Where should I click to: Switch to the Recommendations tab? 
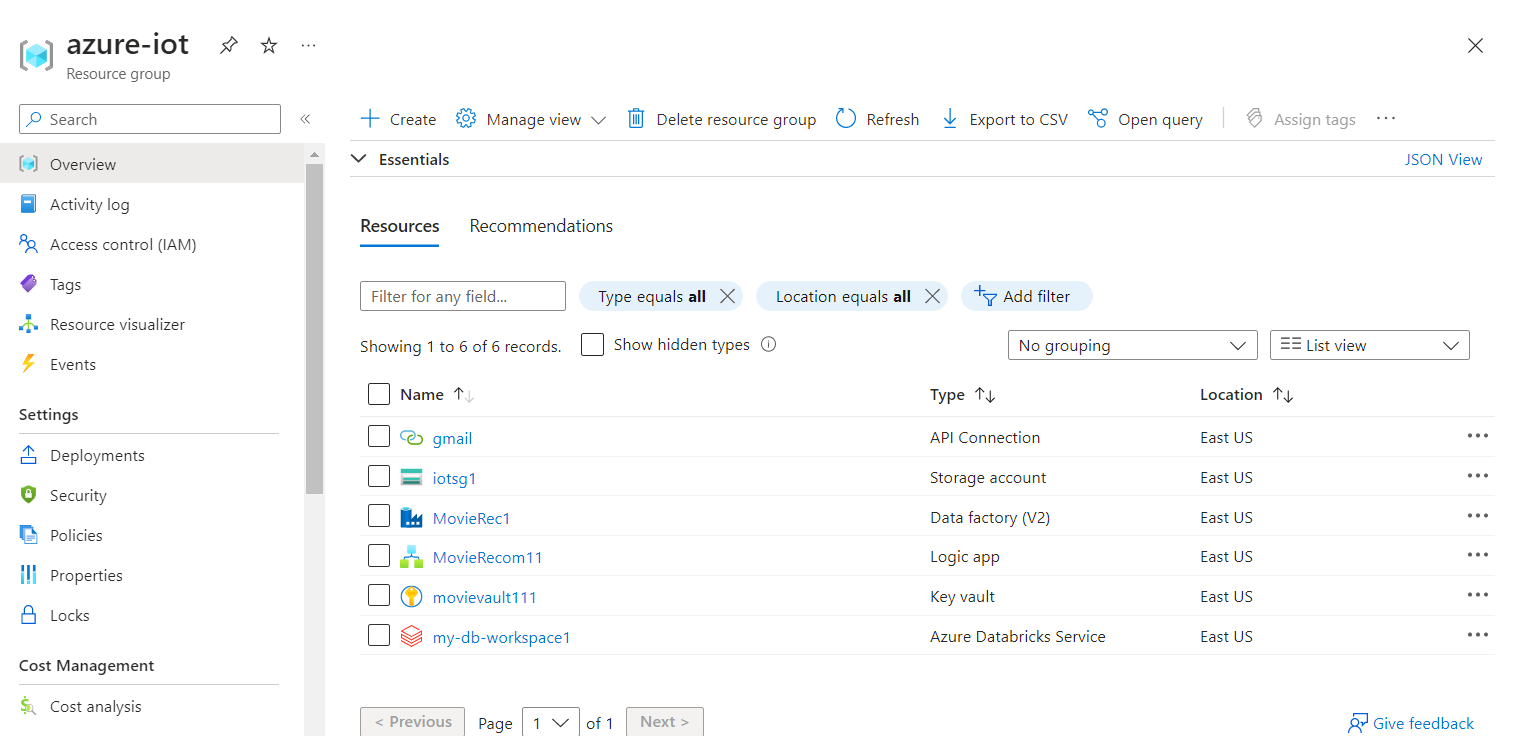coord(541,225)
